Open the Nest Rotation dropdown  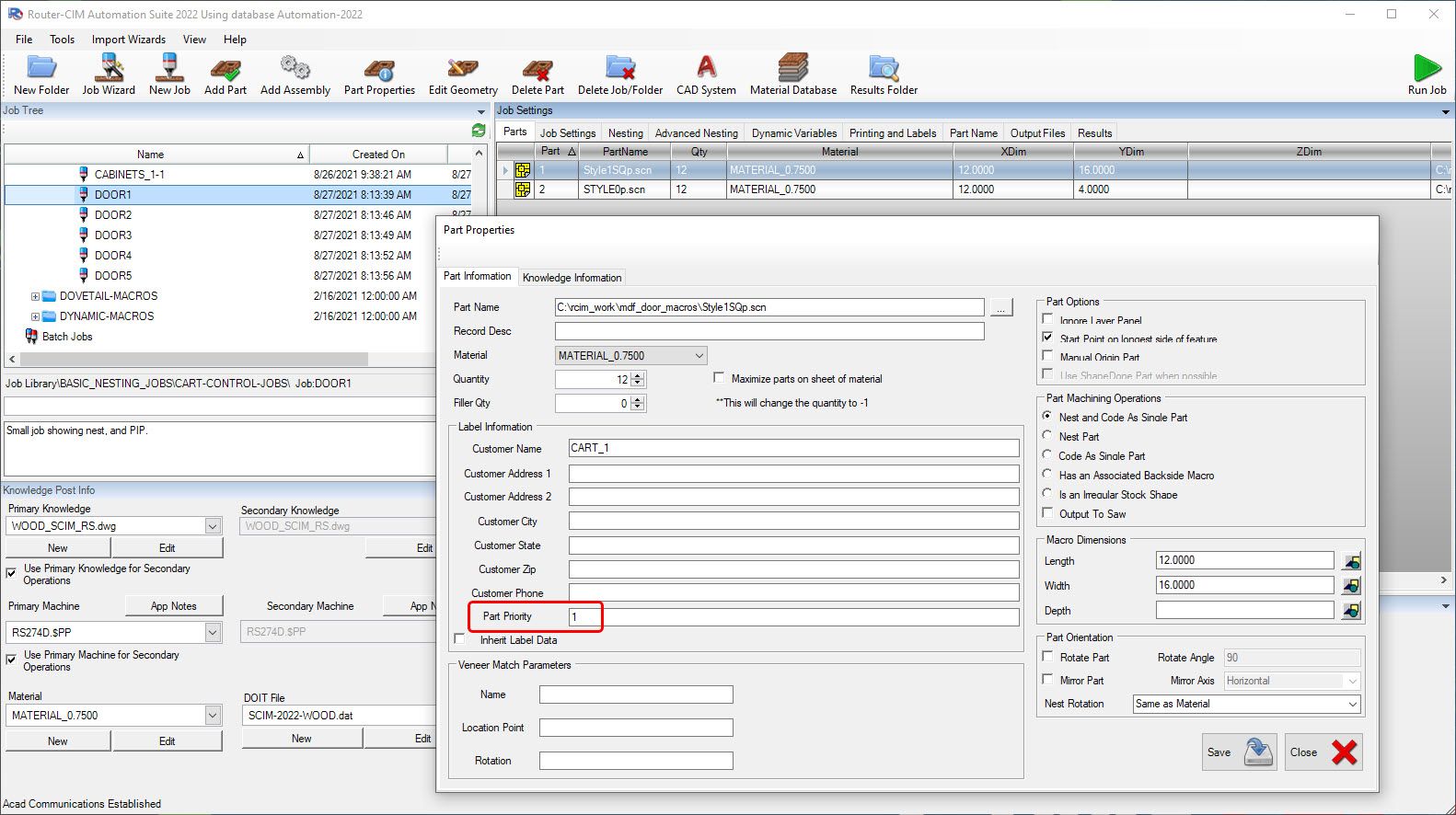(x=1246, y=704)
